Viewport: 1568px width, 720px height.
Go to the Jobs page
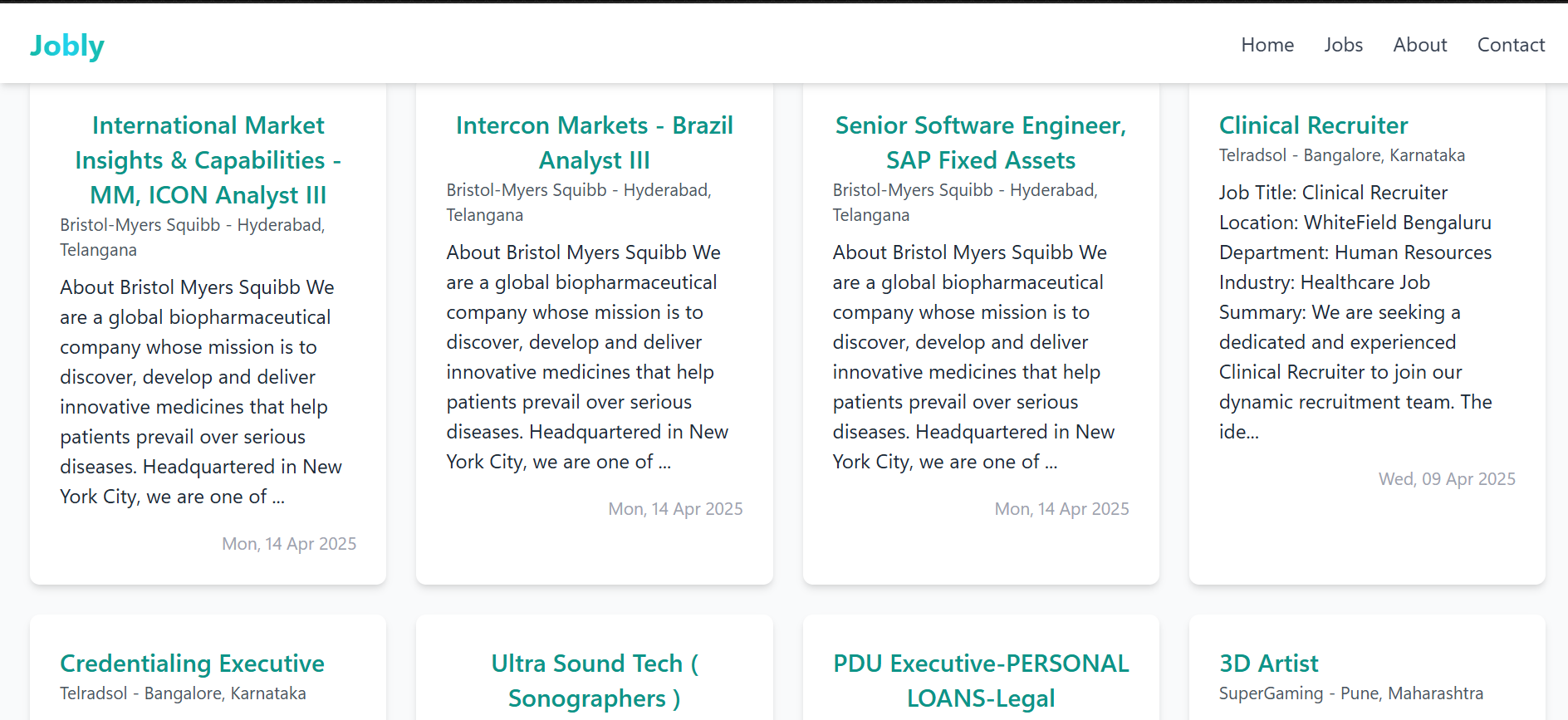[x=1343, y=45]
